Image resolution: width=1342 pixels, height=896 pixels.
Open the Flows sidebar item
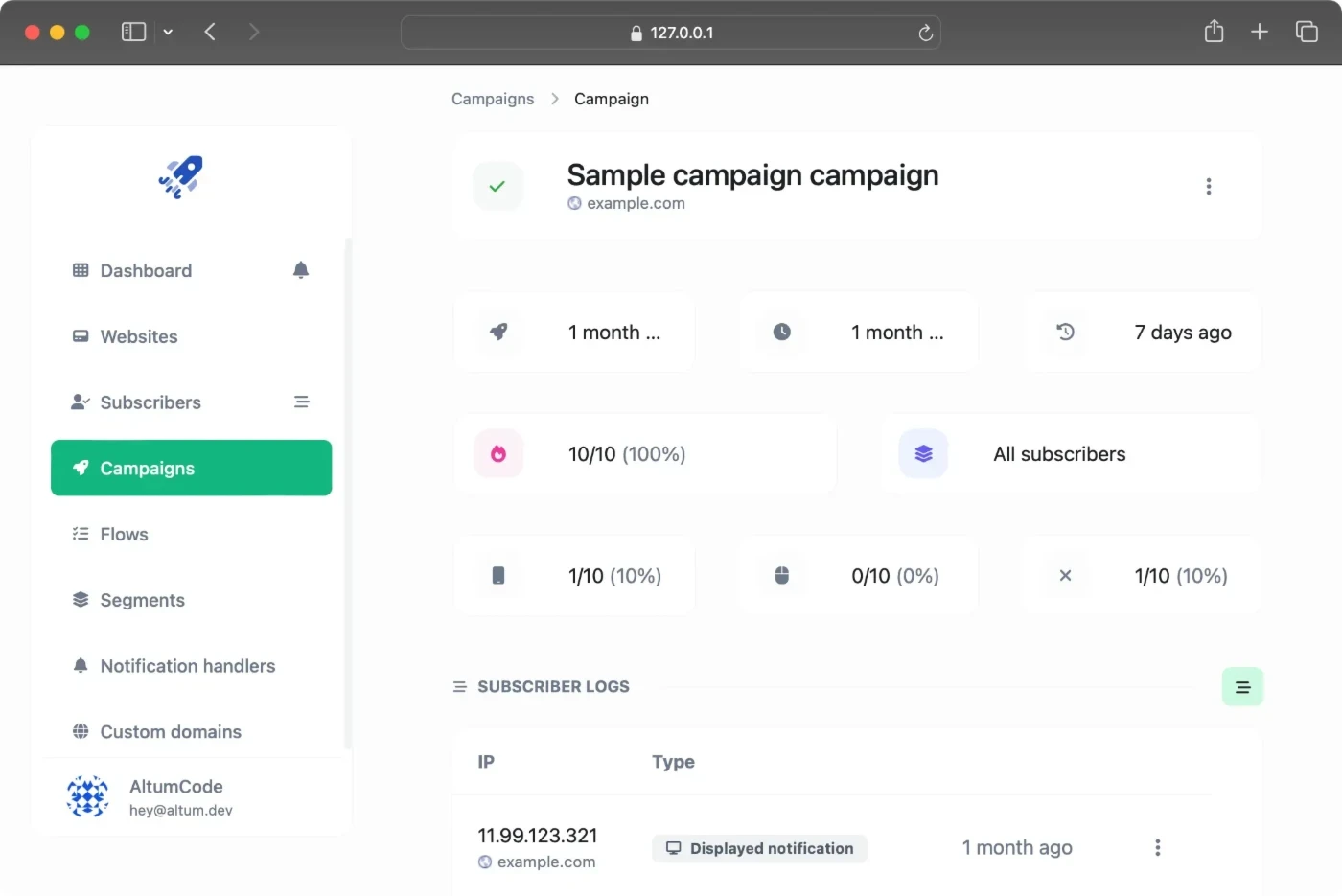(125, 535)
